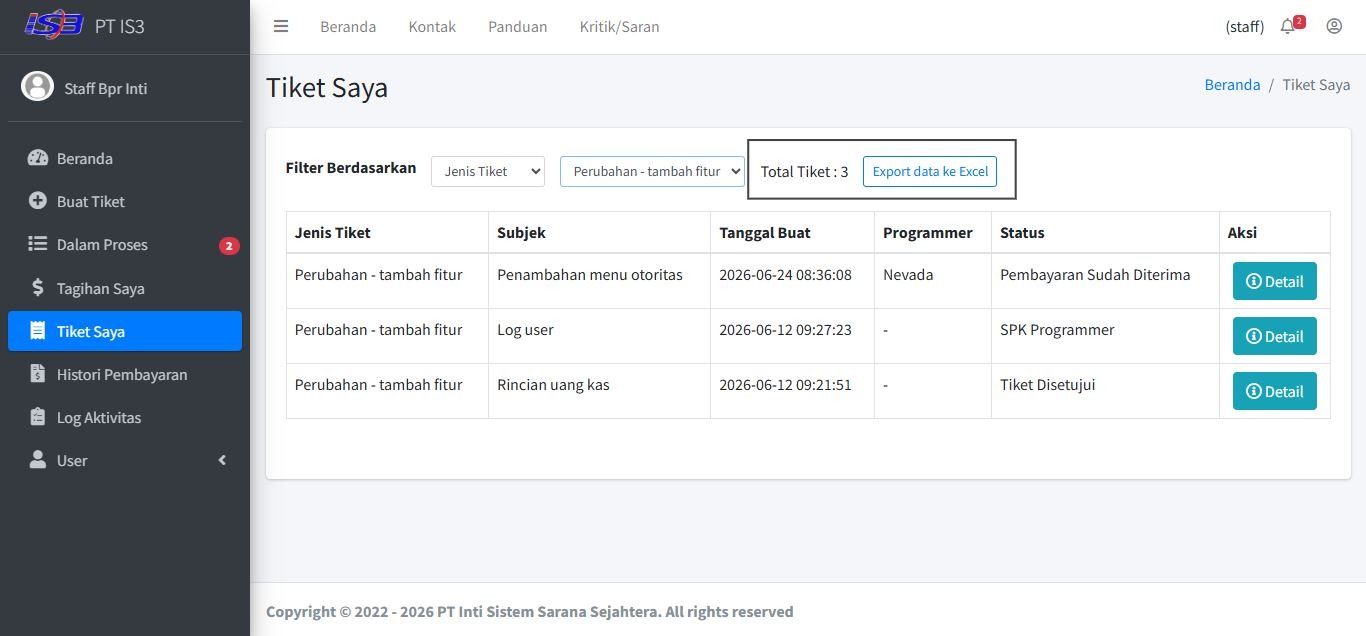Go to Tagihan Saya in sidebar
The image size is (1366, 636).
(125, 288)
